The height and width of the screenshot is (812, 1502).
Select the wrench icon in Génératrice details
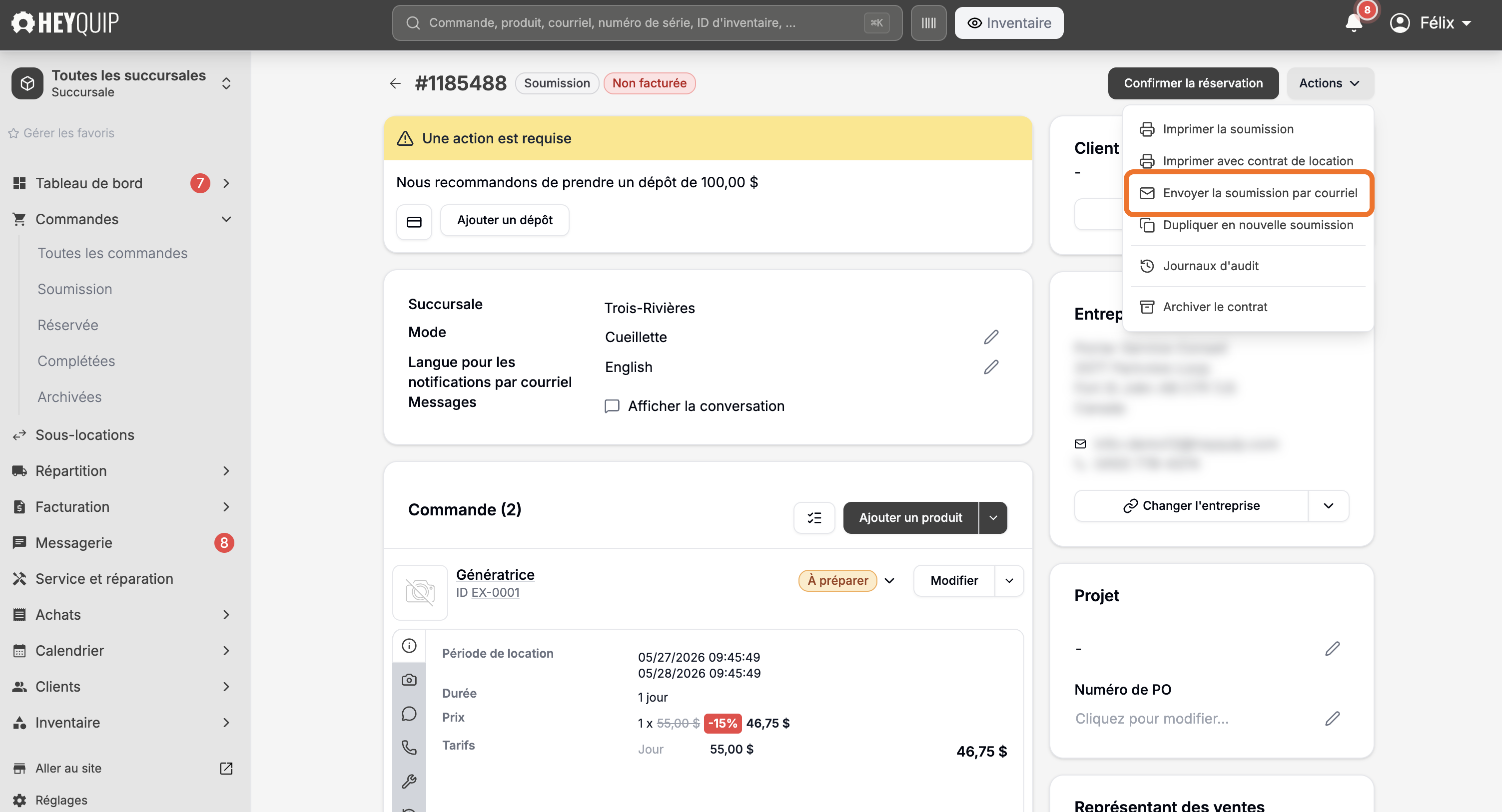[409, 781]
